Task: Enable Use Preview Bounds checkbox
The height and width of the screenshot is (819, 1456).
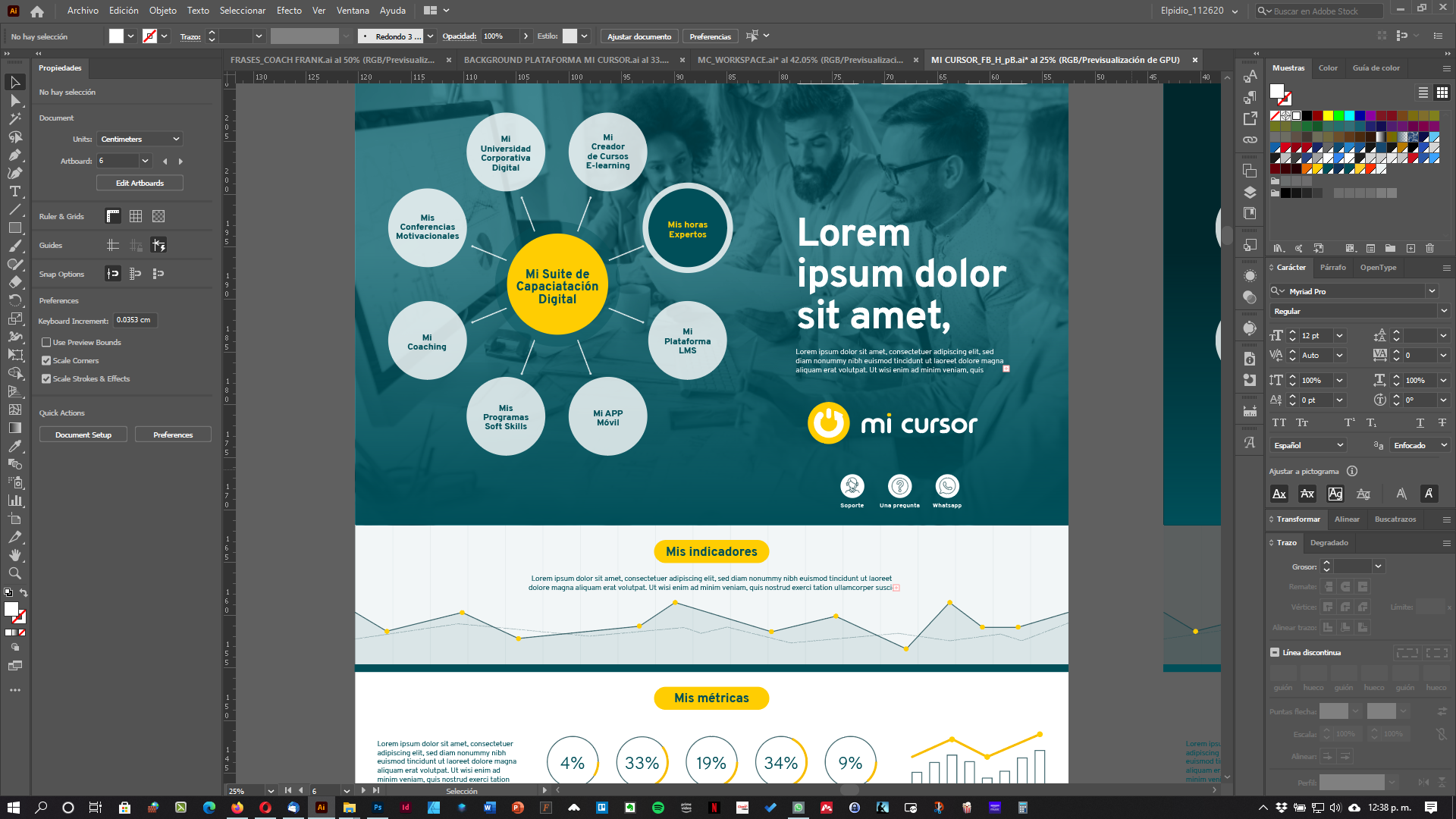Action: 46,343
